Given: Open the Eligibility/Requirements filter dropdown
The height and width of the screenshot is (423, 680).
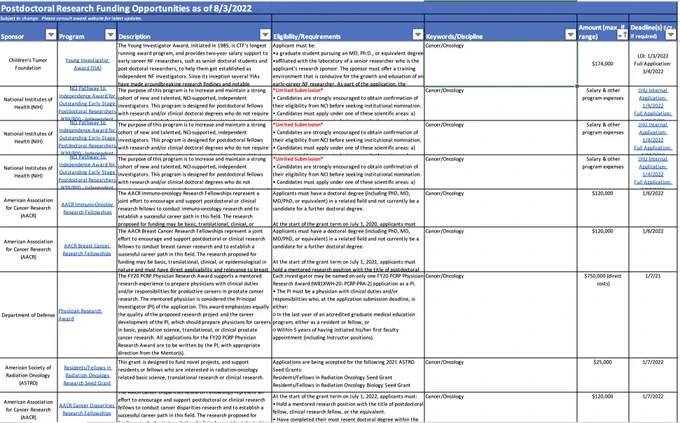Looking at the screenshot, I should 418,35.
